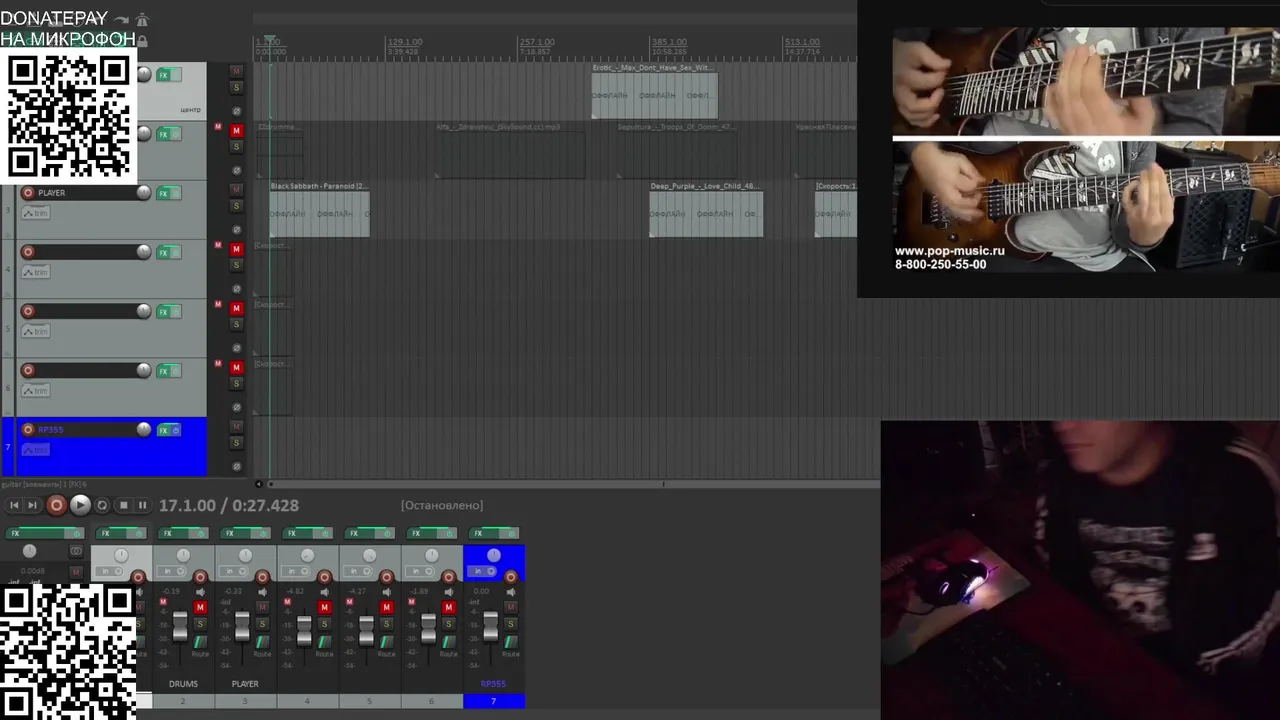Invert phase on the RP355 track
1280x720 pixels.
237,466
